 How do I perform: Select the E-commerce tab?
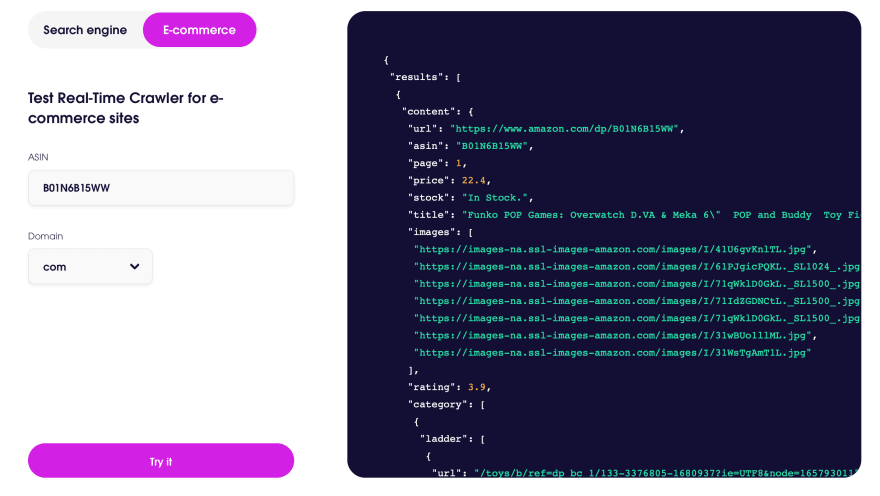pyautogui.click(x=199, y=30)
